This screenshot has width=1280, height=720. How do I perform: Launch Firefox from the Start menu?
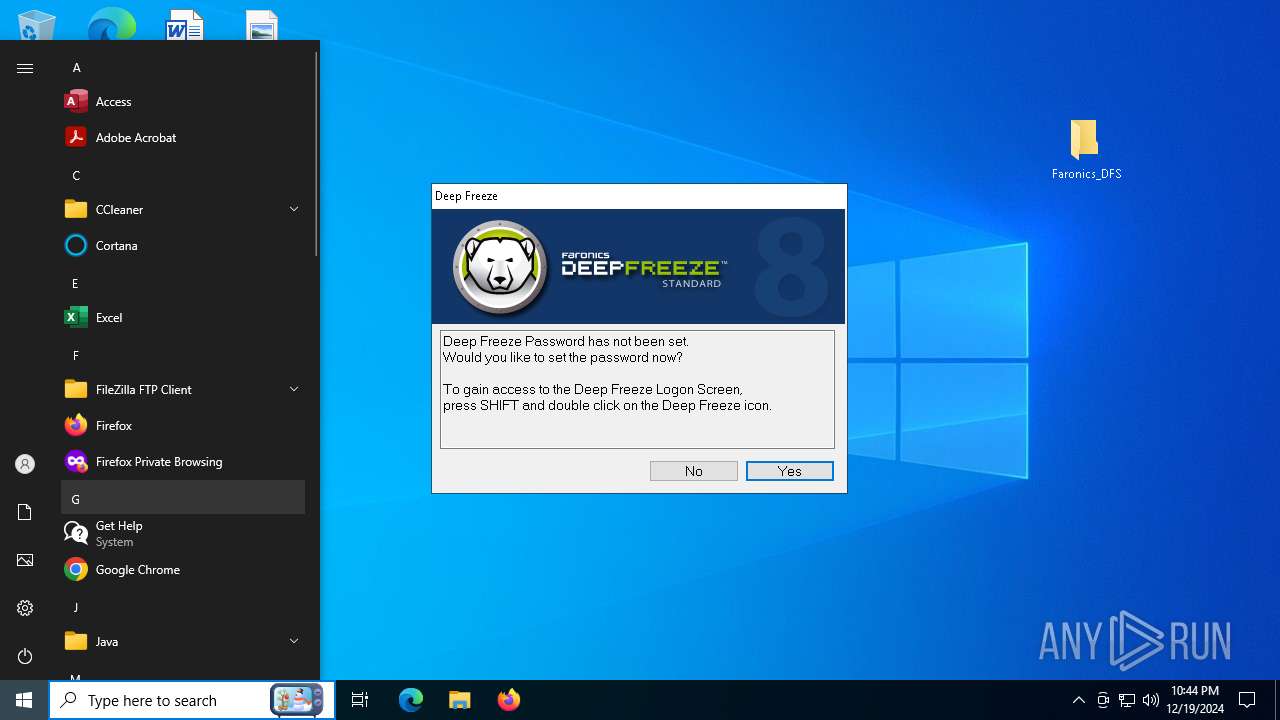click(183, 426)
